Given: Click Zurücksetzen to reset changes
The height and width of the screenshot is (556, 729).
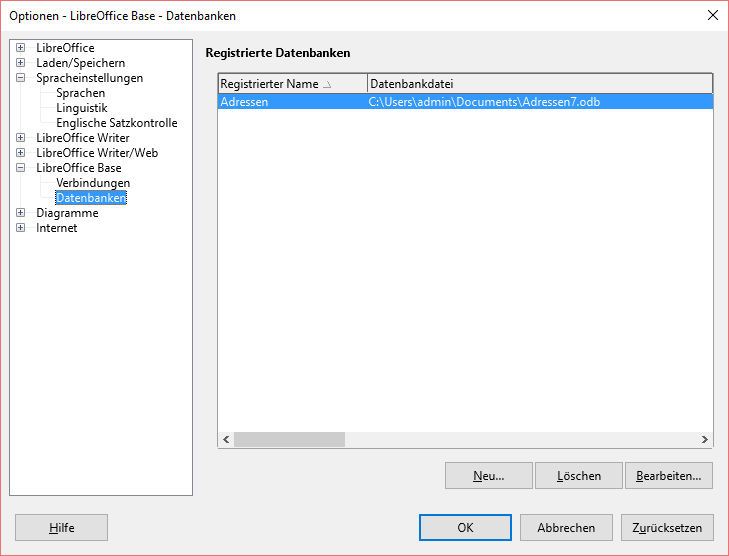Looking at the screenshot, I should (x=667, y=528).
